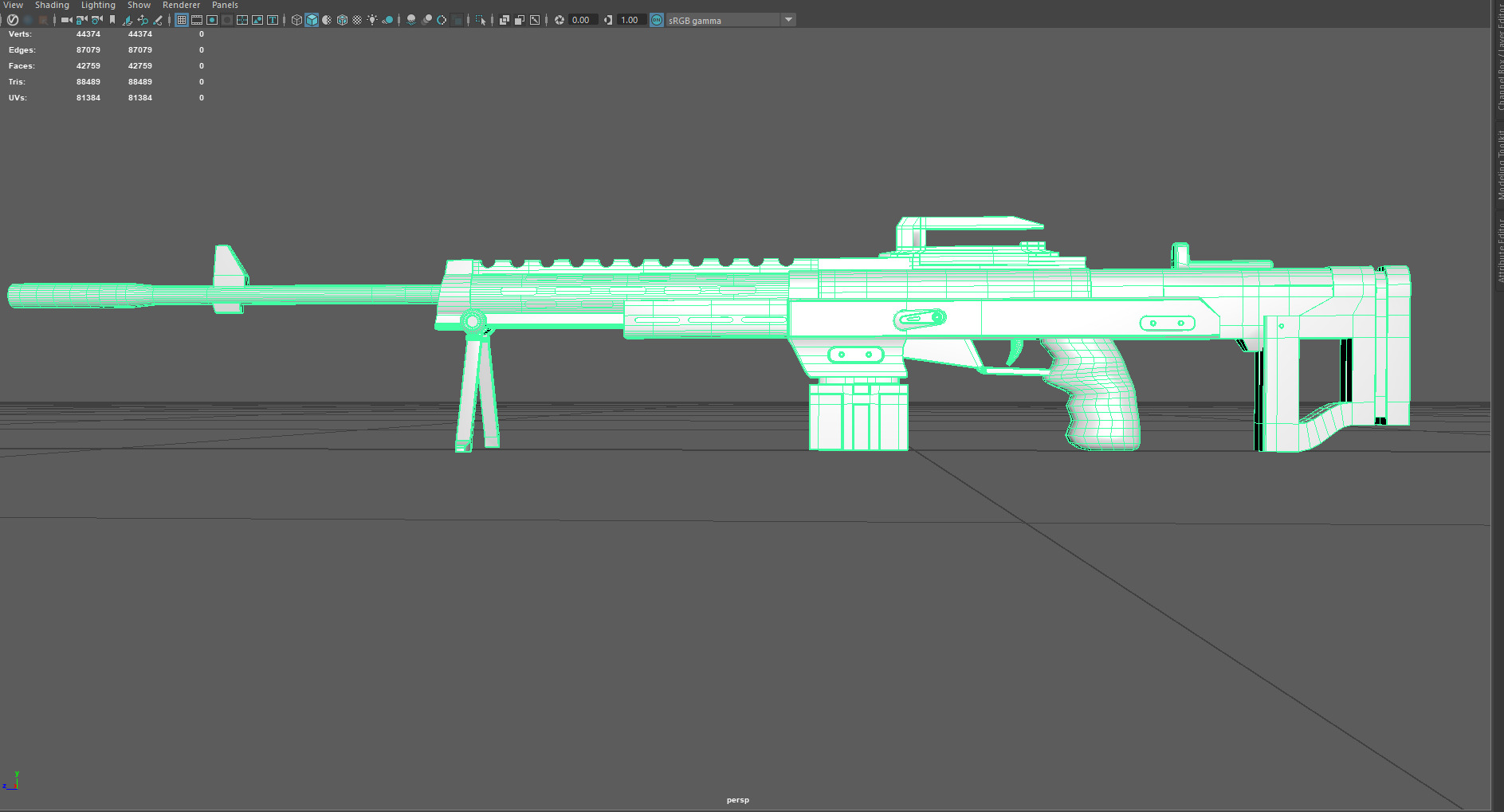Viewport: 1504px width, 812px height.
Task: Click Smooth Shade All cube icon
Action: point(312,20)
